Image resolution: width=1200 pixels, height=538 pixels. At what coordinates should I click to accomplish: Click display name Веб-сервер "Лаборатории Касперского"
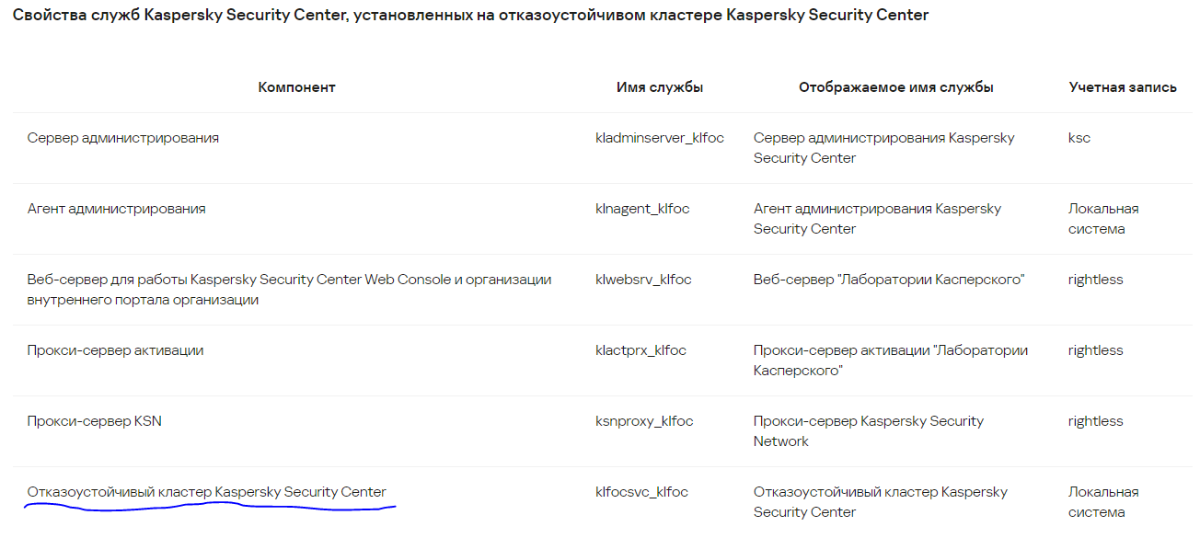point(889,280)
